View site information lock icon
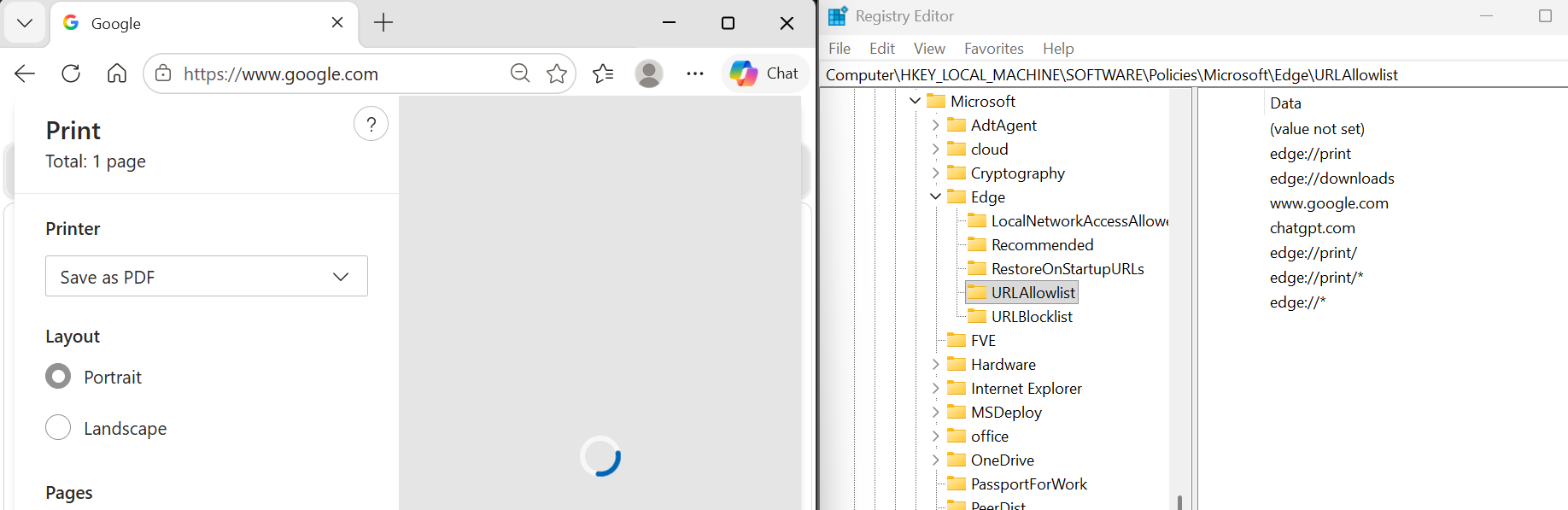The image size is (1568, 510). pos(163,73)
